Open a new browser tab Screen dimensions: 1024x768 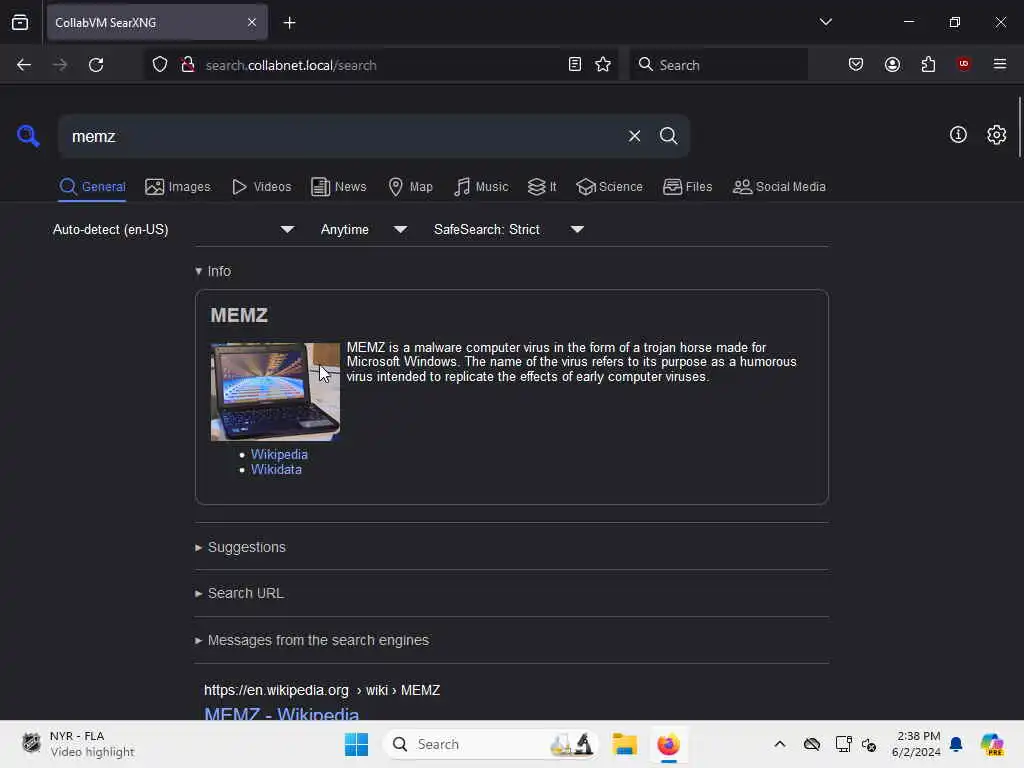tap(289, 23)
